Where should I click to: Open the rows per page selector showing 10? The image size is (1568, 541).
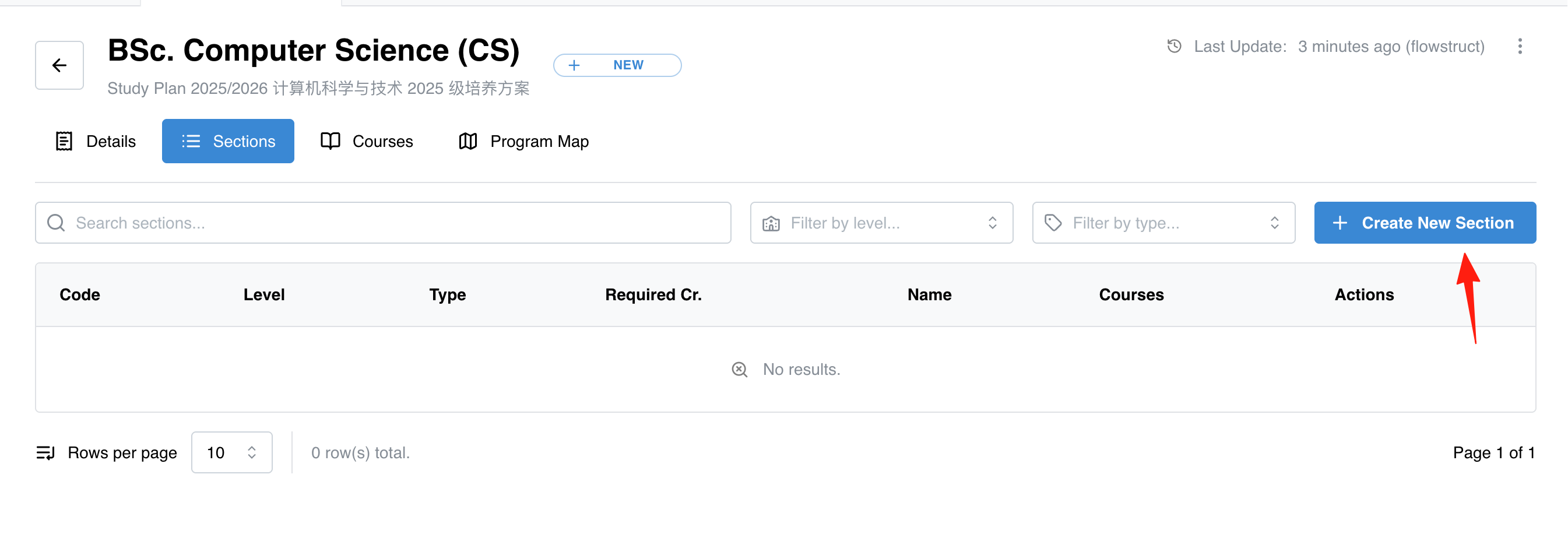point(232,453)
